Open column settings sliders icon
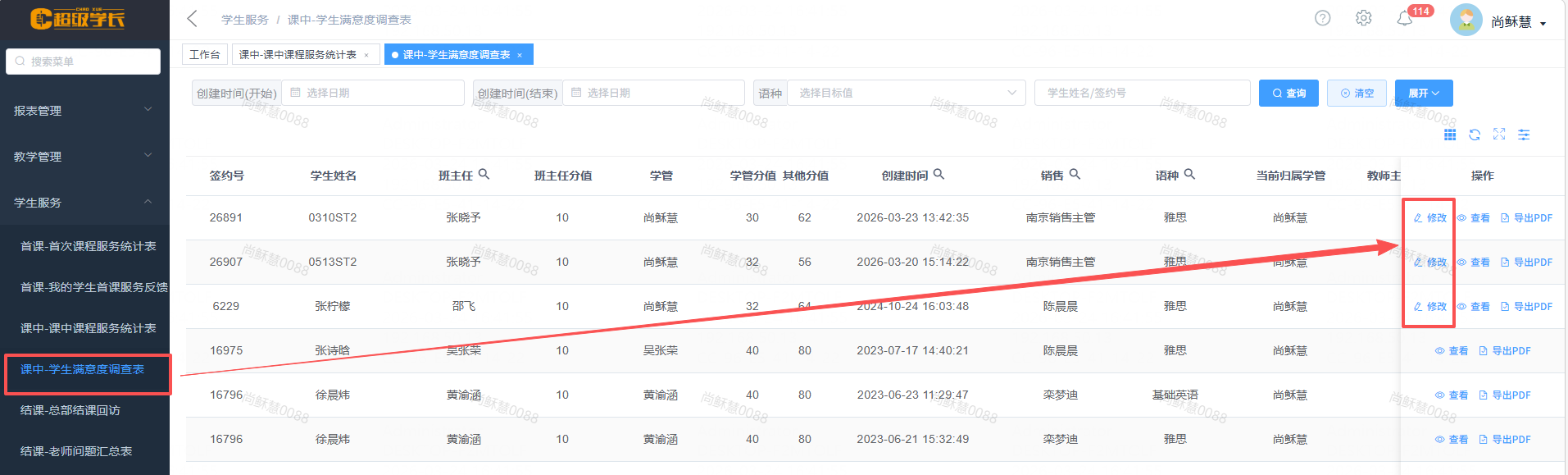 (1524, 135)
